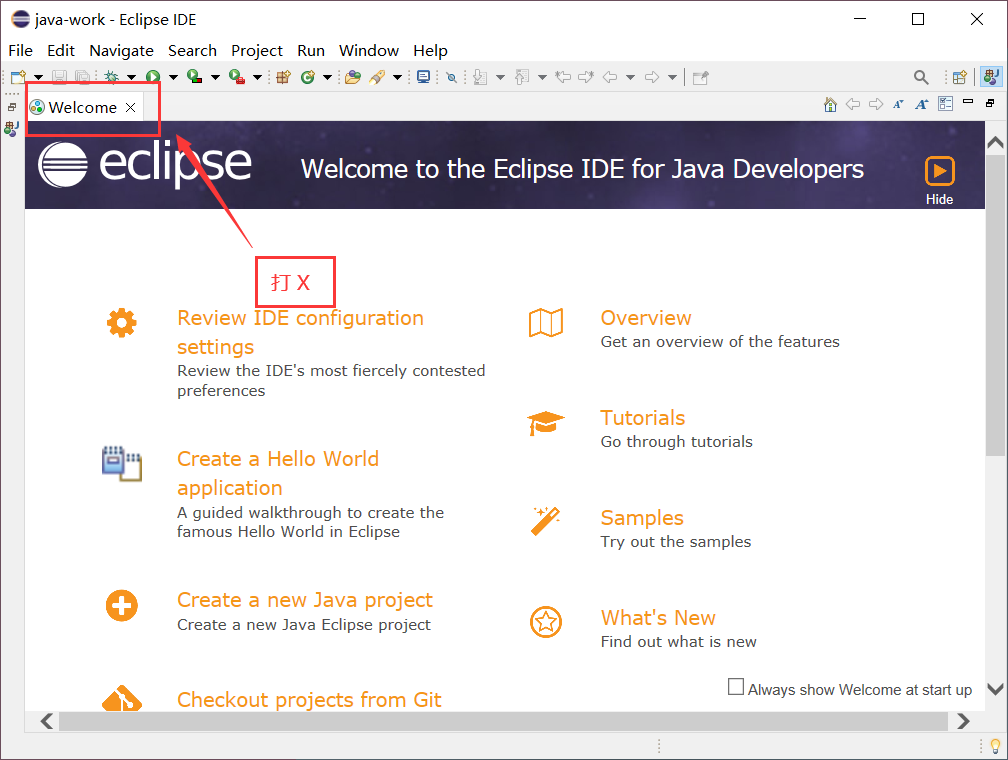Close the Welcome tab

(x=130, y=107)
